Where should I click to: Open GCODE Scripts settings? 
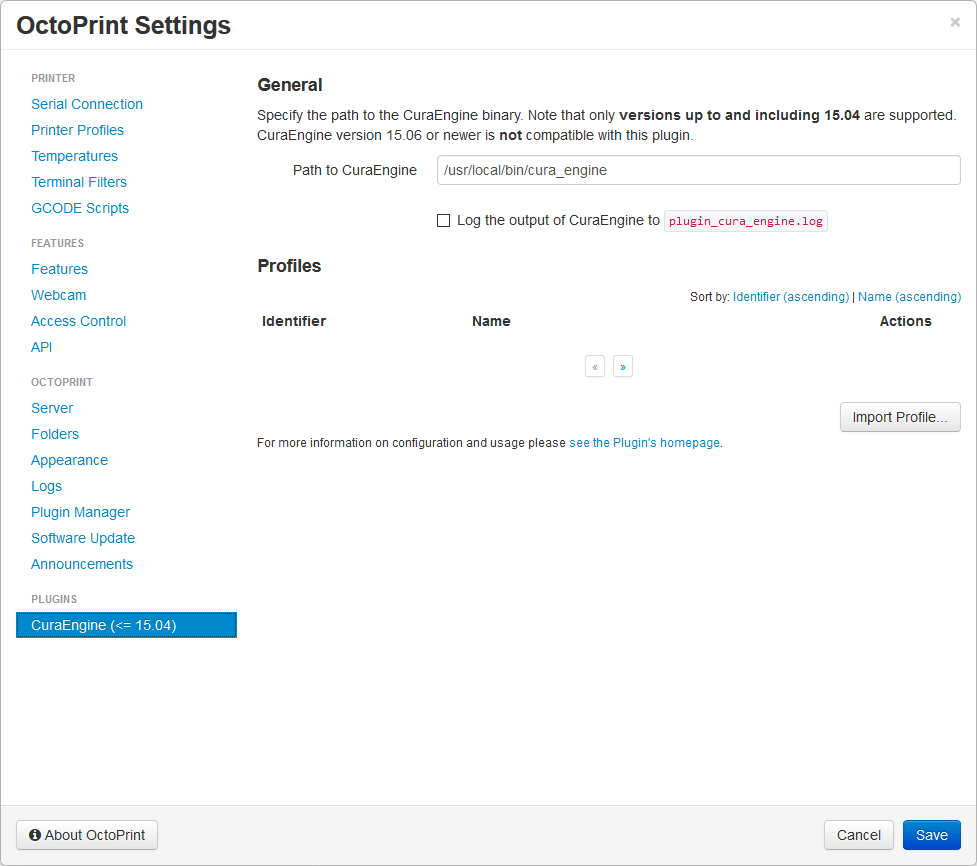click(80, 208)
